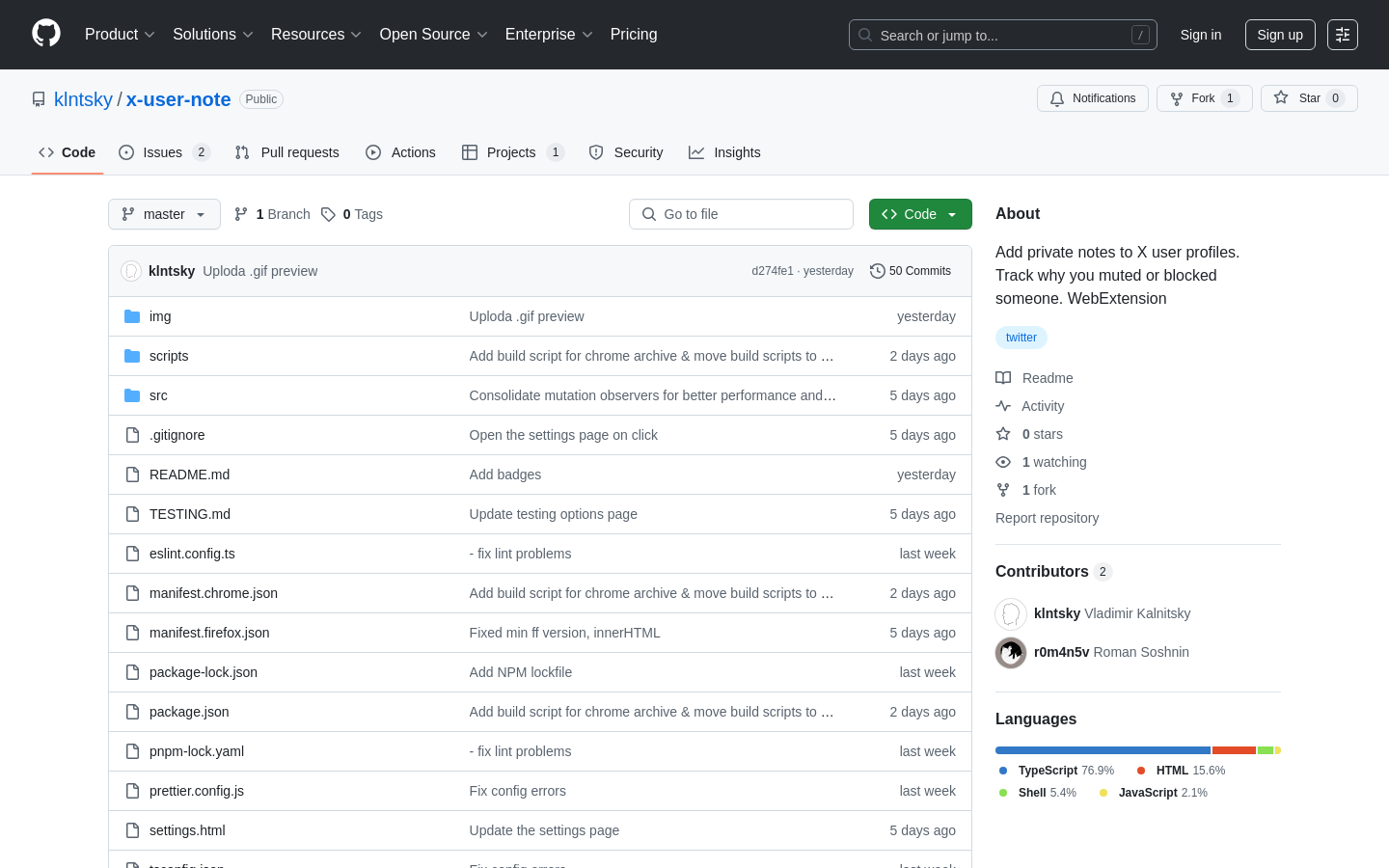
Task: Click the .gitignore file icon
Action: [x=132, y=435]
